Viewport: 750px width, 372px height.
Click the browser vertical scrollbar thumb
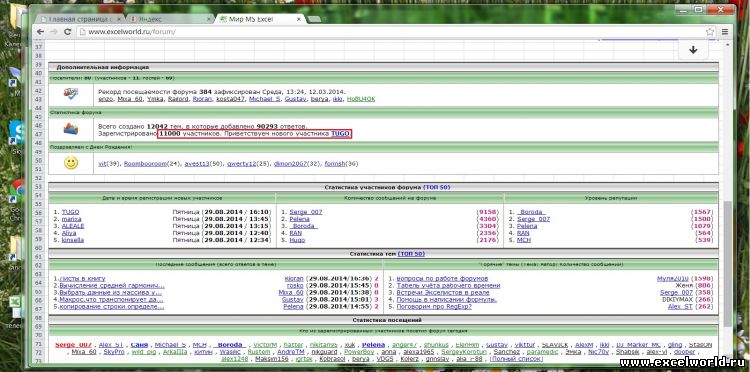point(727,263)
